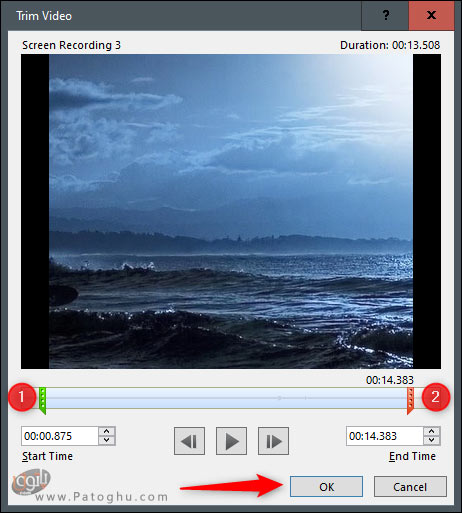The width and height of the screenshot is (462, 513).
Task: Decrease End Time with down arrow
Action: pos(432,440)
